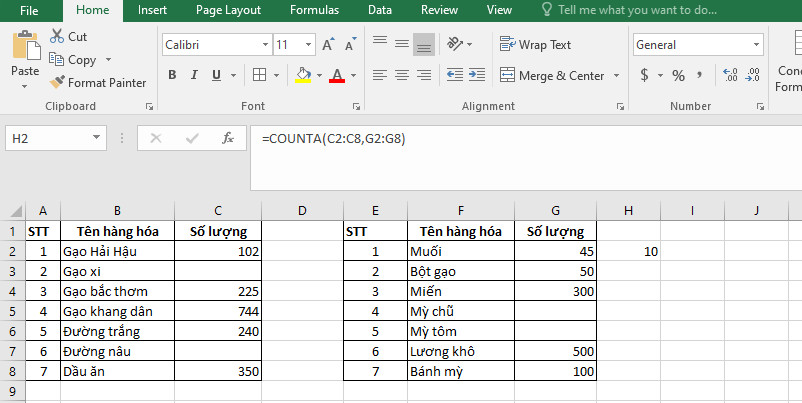
Task: Toggle Bottom Align button
Action: click(x=424, y=45)
